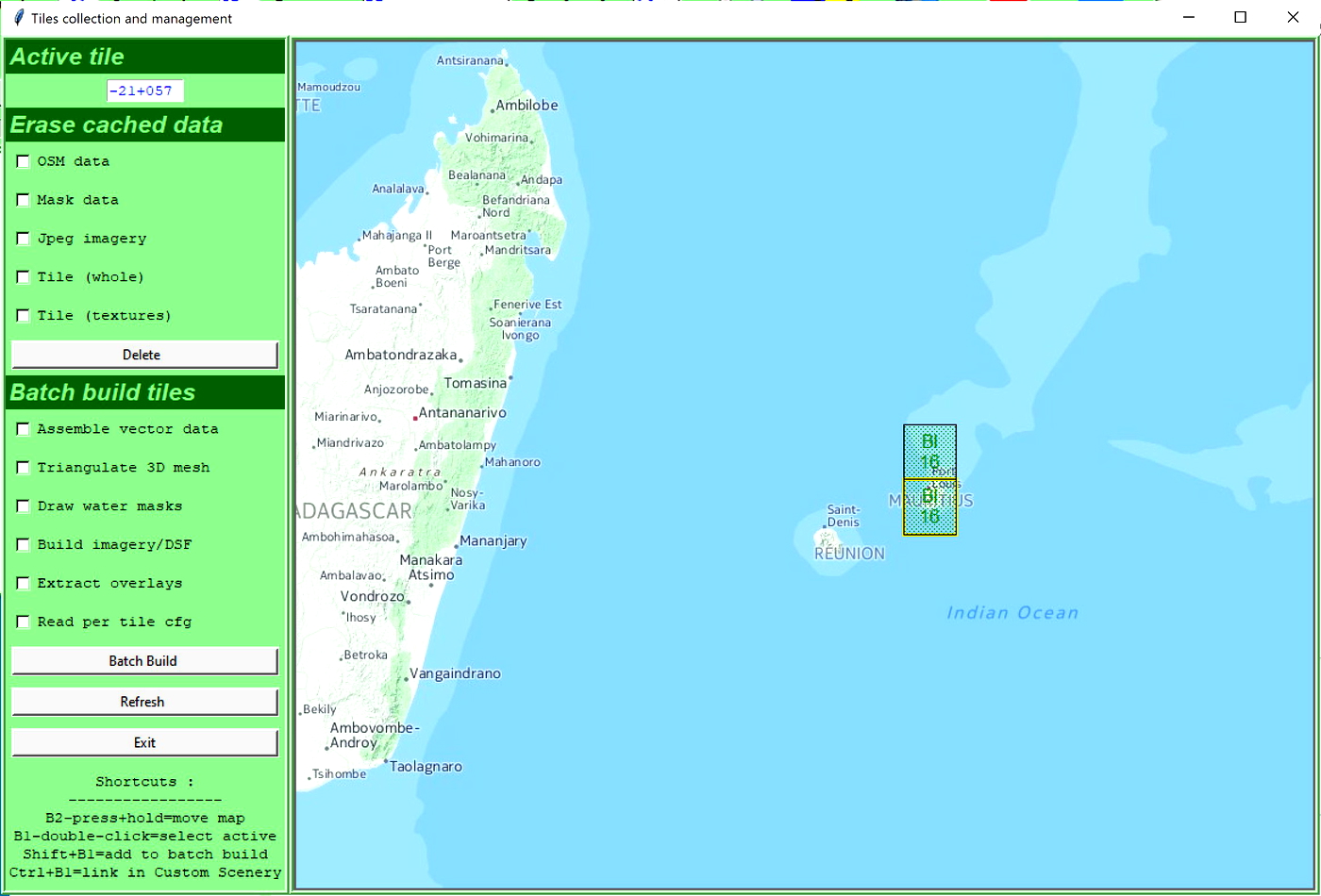Click the Tsaratanana label
This screenshot has height=896, width=1321.
383,308
